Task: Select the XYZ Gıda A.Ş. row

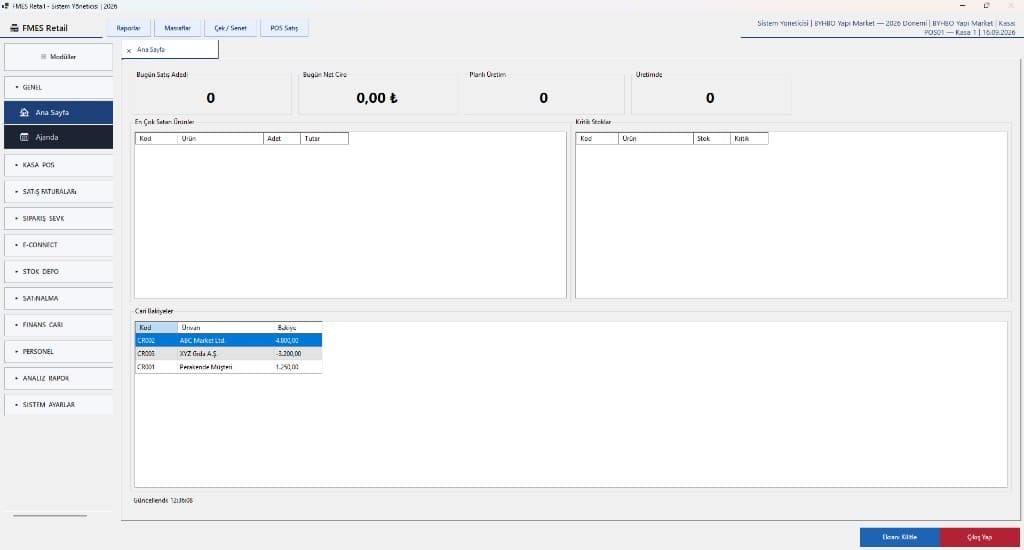Action: (229, 353)
